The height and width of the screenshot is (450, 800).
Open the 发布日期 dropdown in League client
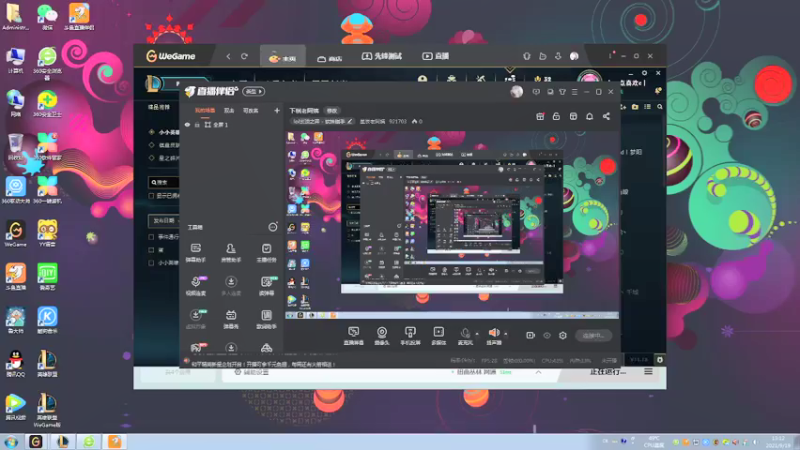click(x=163, y=220)
